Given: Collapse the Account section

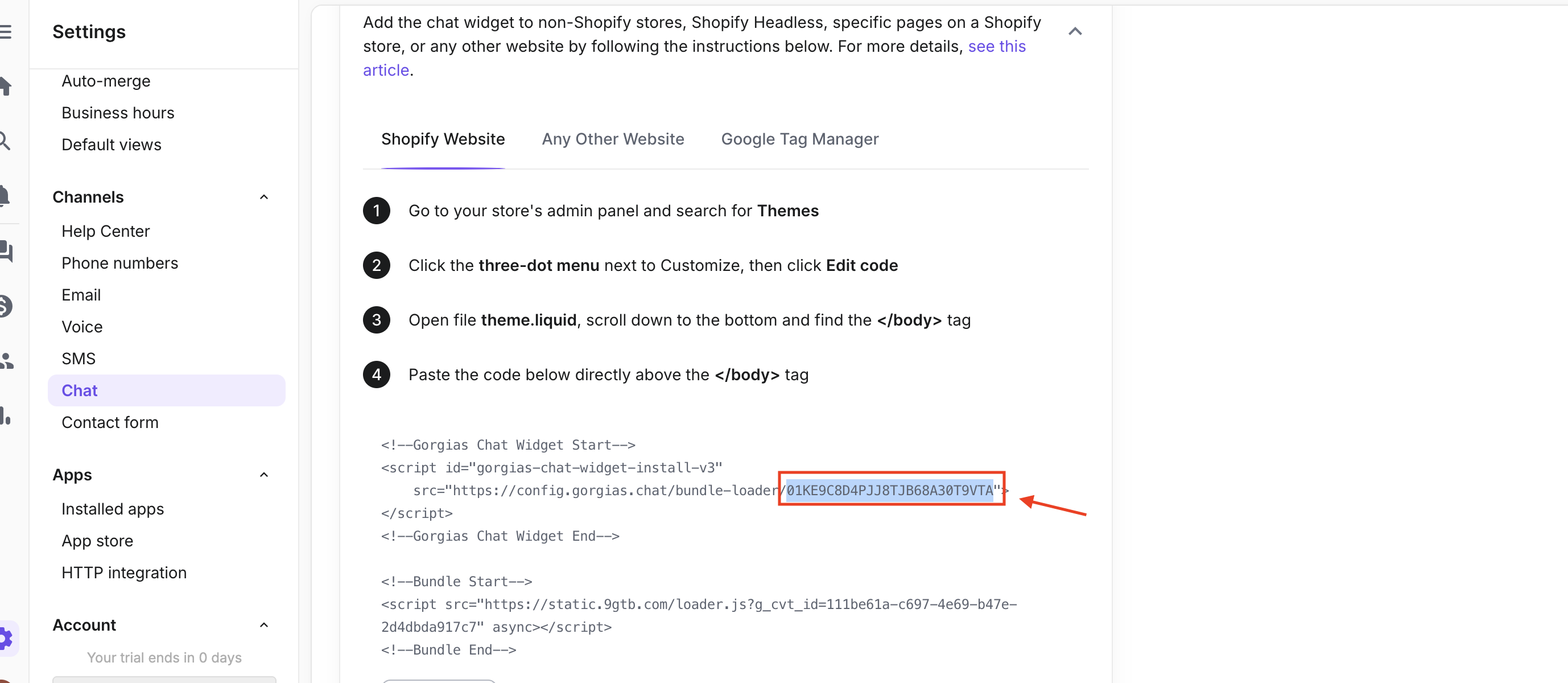Looking at the screenshot, I should (263, 625).
